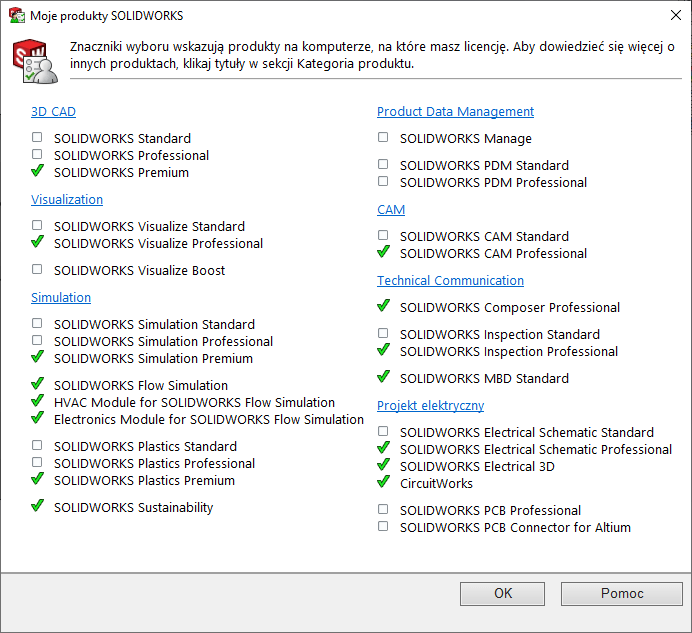The height and width of the screenshot is (633, 692).
Task: Tick the SOLIDWORKS Manage checkbox
Action: point(383,137)
